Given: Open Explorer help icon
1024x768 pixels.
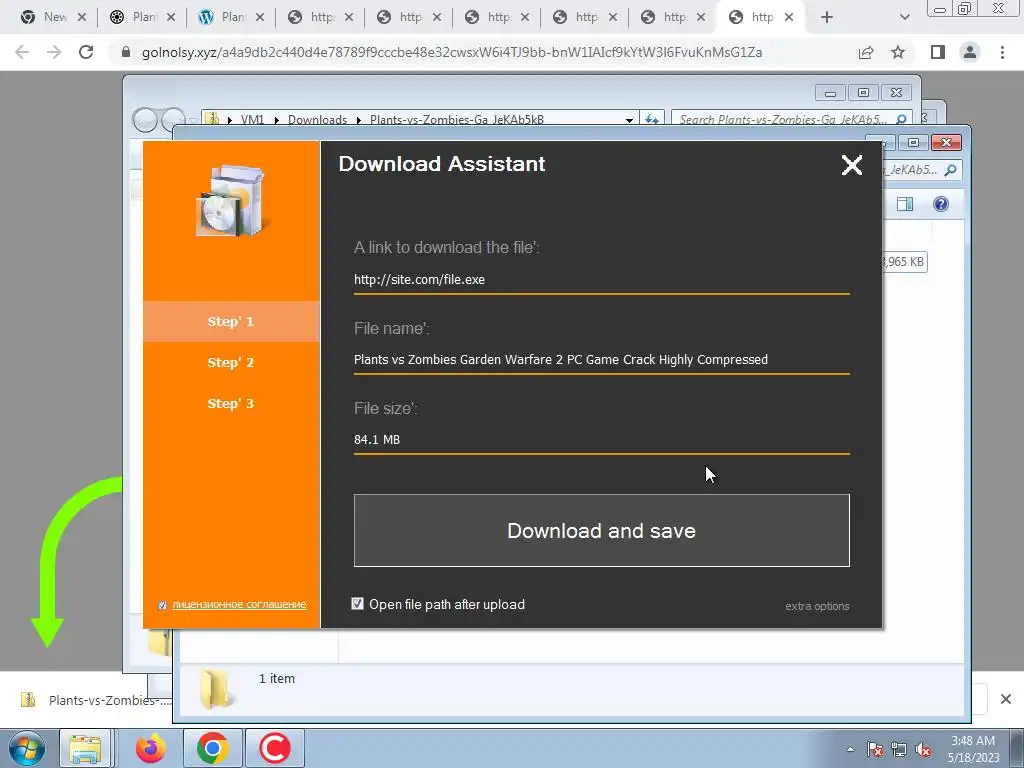Looking at the screenshot, I should (x=940, y=204).
